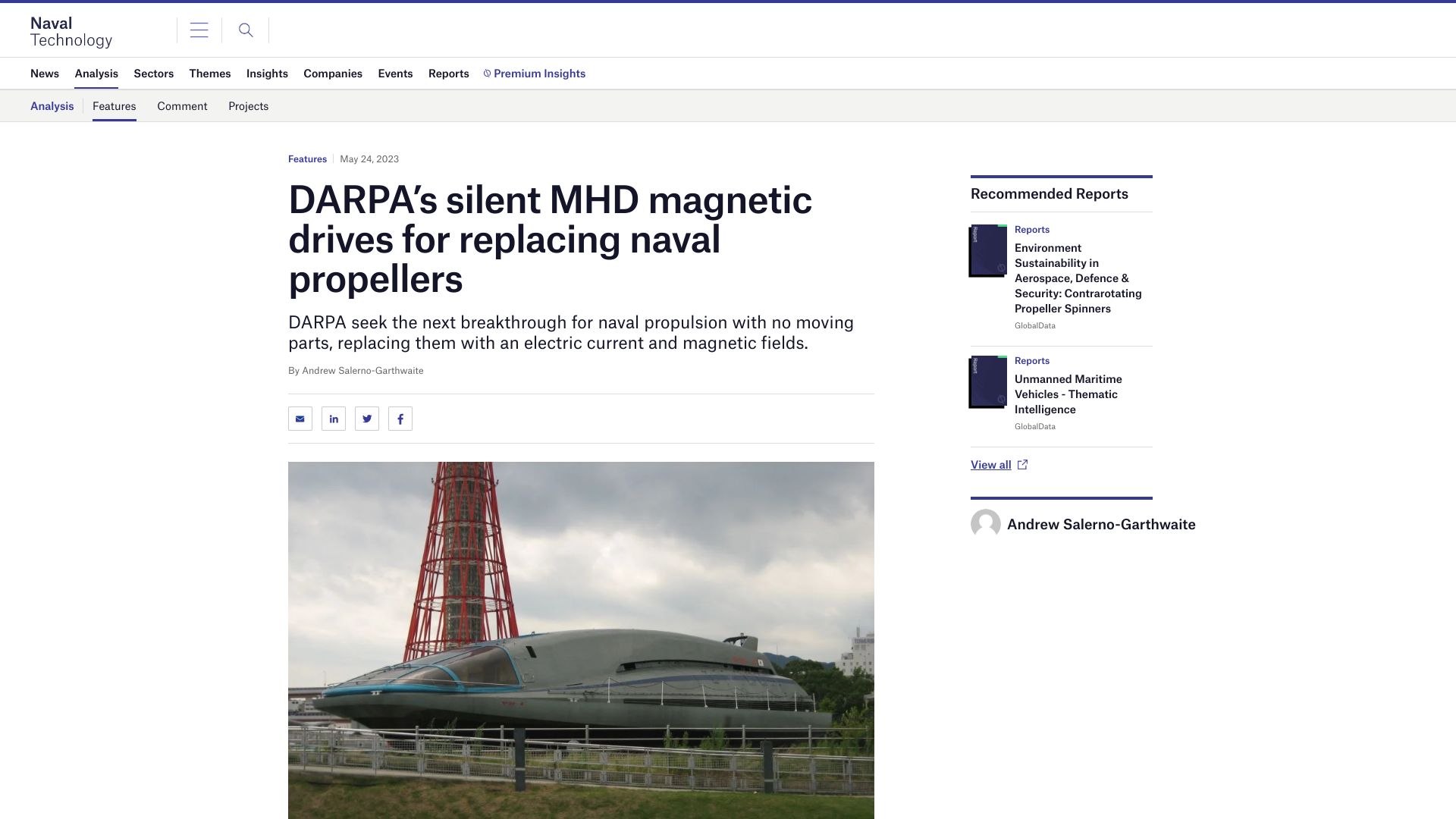
Task: Open Environment Sustainability report title
Action: point(1078,278)
